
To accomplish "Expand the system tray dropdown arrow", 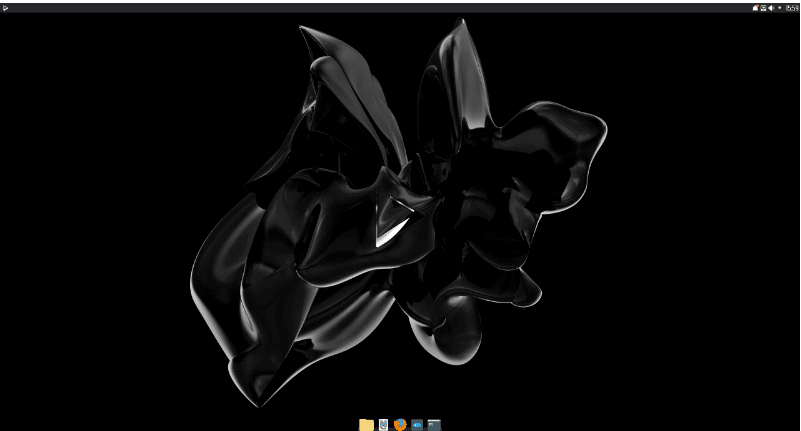I will click(x=780, y=8).
